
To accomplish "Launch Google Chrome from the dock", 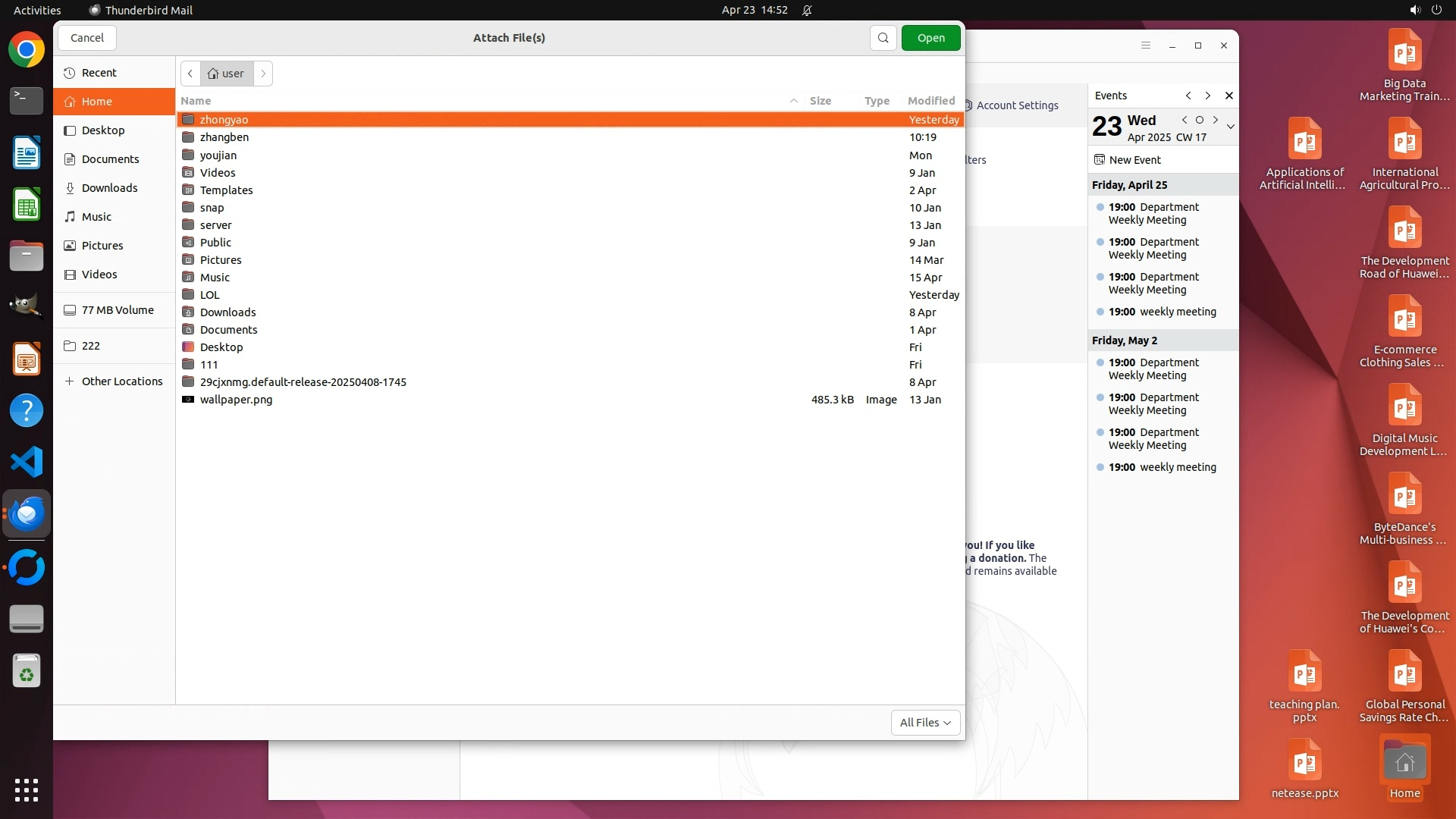I will click(27, 50).
